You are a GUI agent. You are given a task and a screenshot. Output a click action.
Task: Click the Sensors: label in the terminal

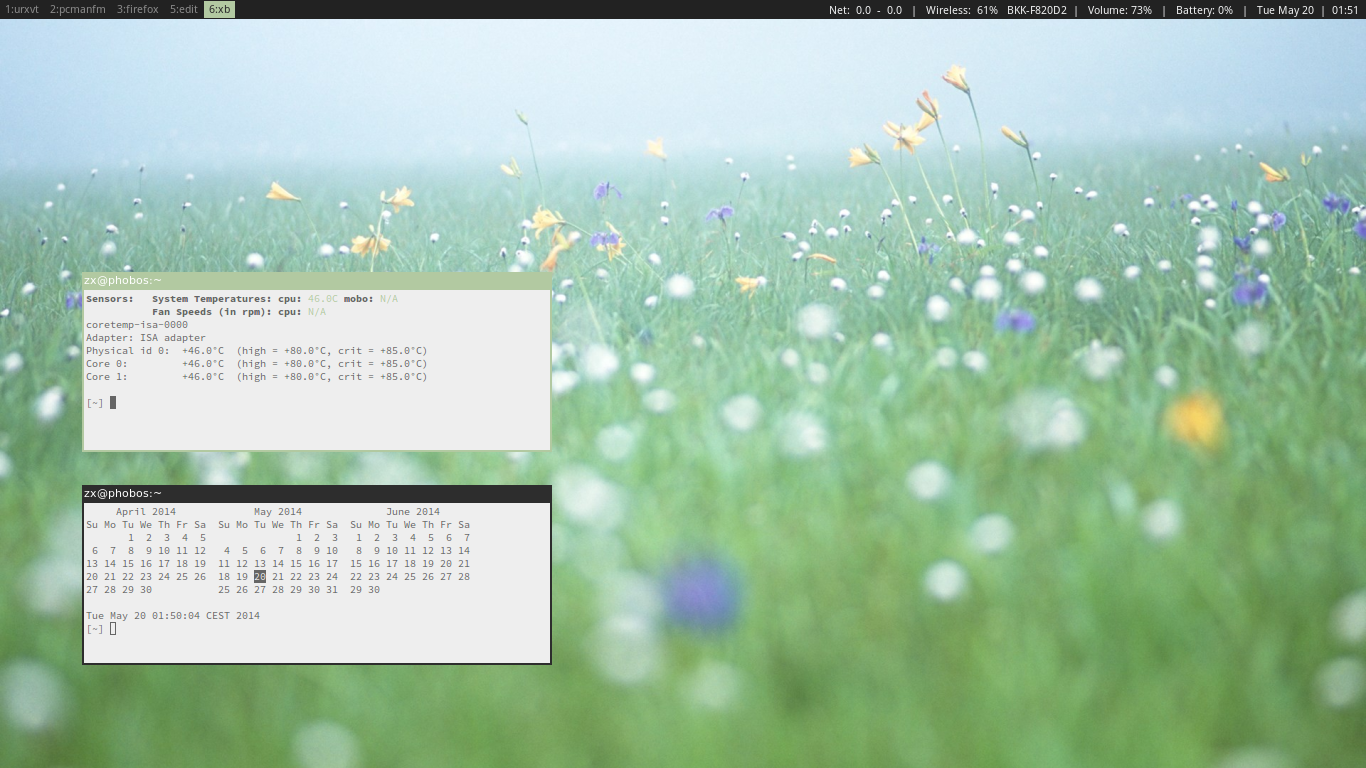[110, 299]
